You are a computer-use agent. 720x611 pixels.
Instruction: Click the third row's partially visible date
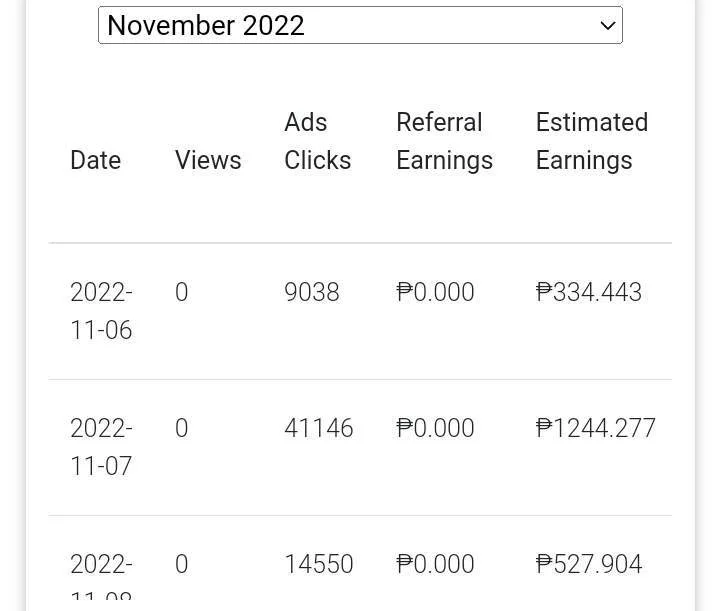pyautogui.click(x=101, y=576)
